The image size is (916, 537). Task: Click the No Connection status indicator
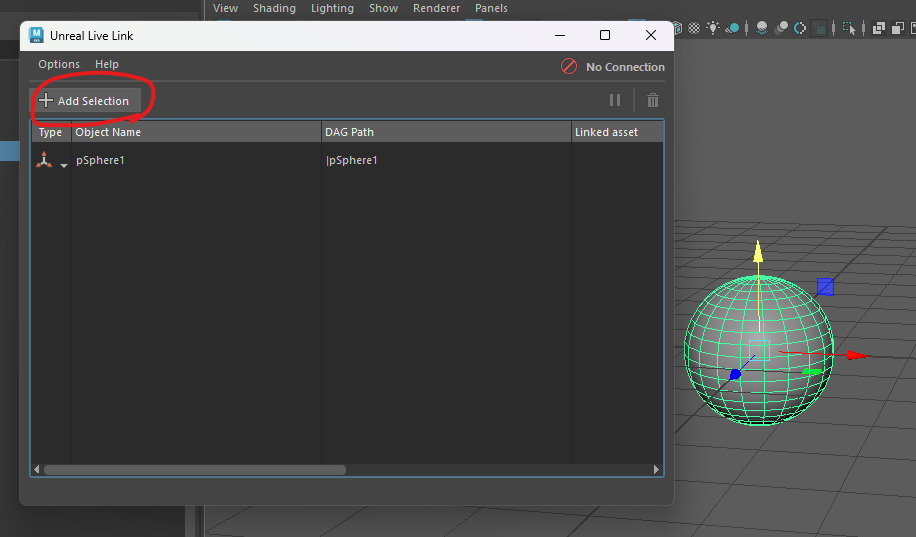pos(612,67)
